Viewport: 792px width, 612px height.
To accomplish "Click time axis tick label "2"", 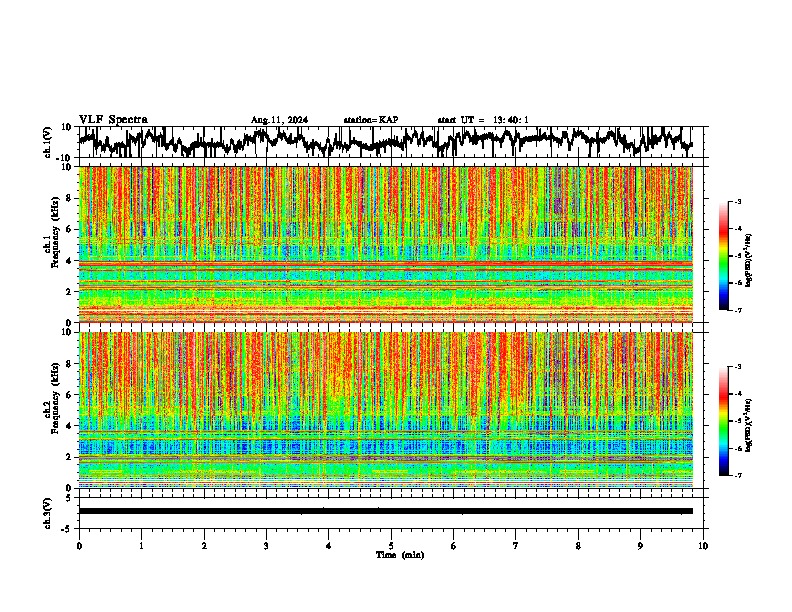I will tap(204, 546).
